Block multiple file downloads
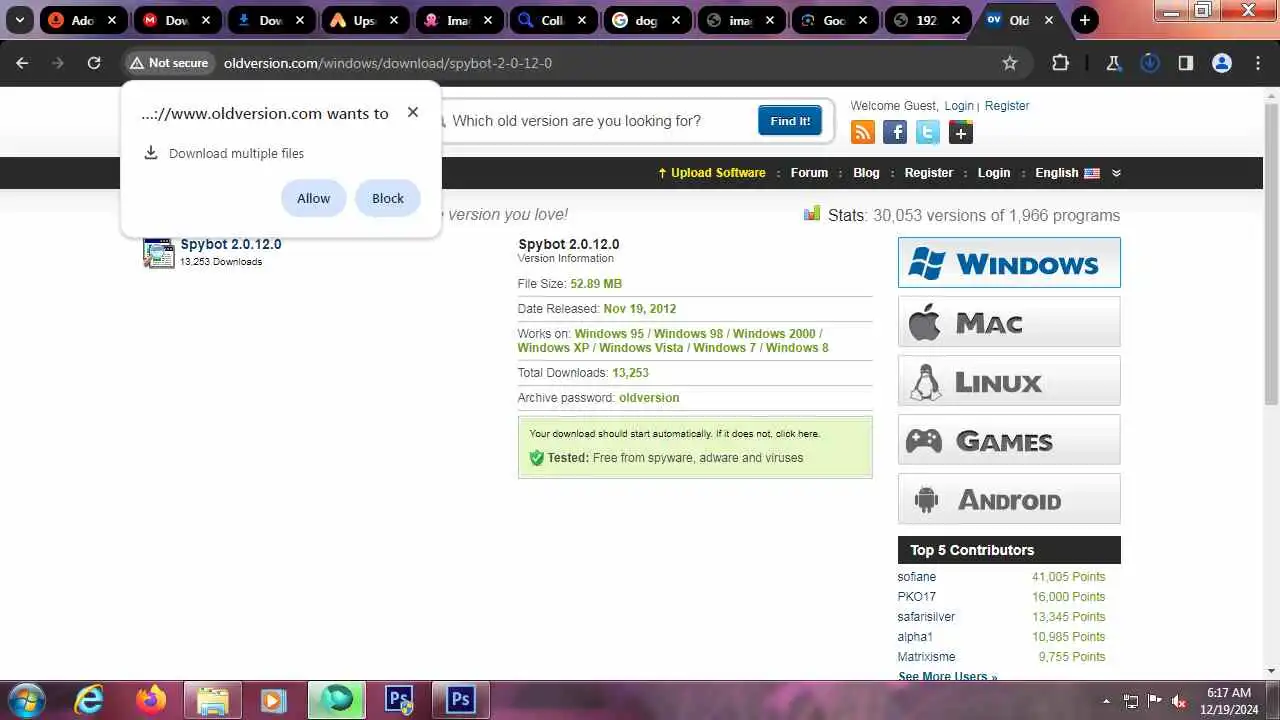 click(x=388, y=198)
